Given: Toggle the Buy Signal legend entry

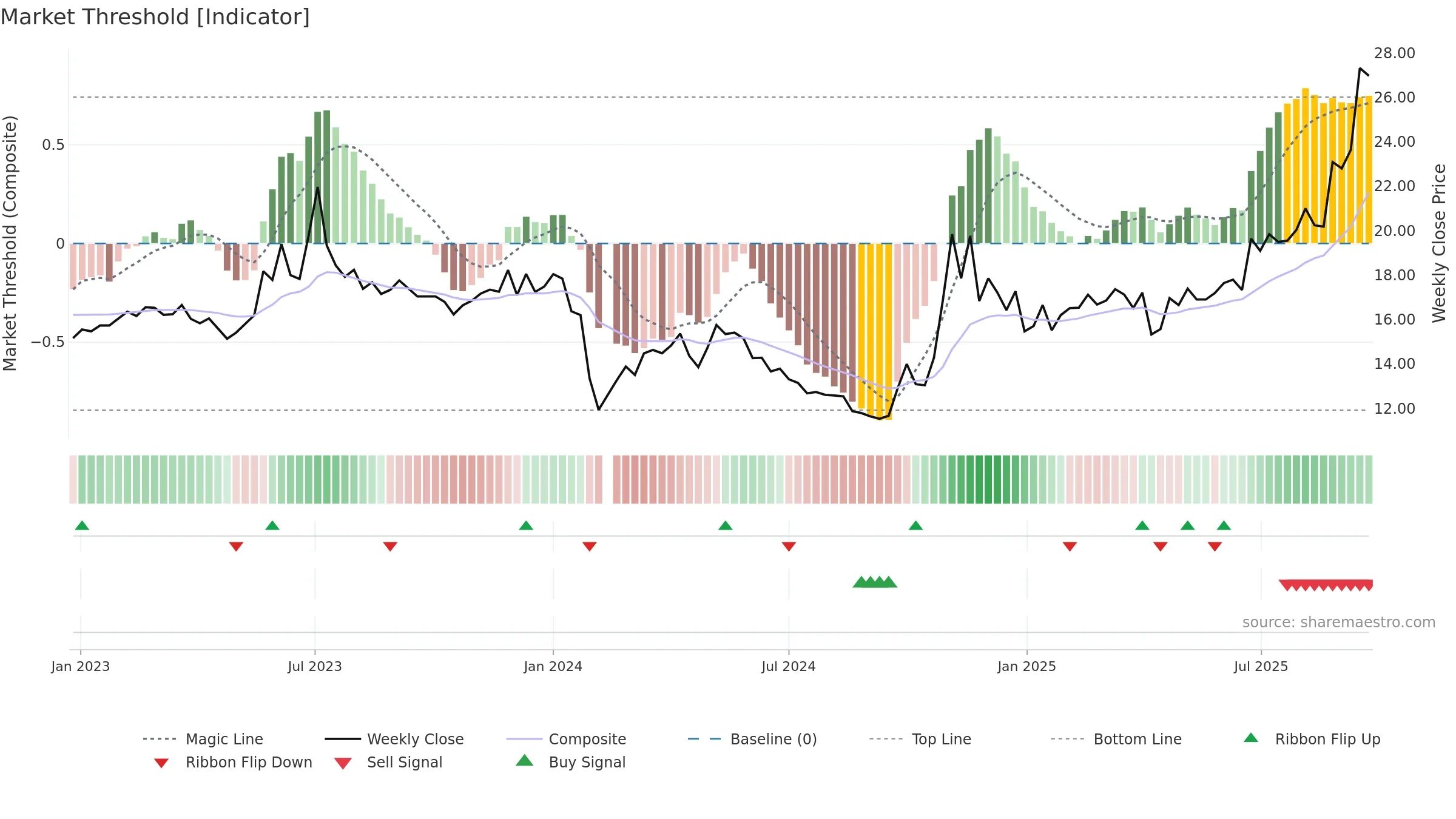Looking at the screenshot, I should coord(570,762).
